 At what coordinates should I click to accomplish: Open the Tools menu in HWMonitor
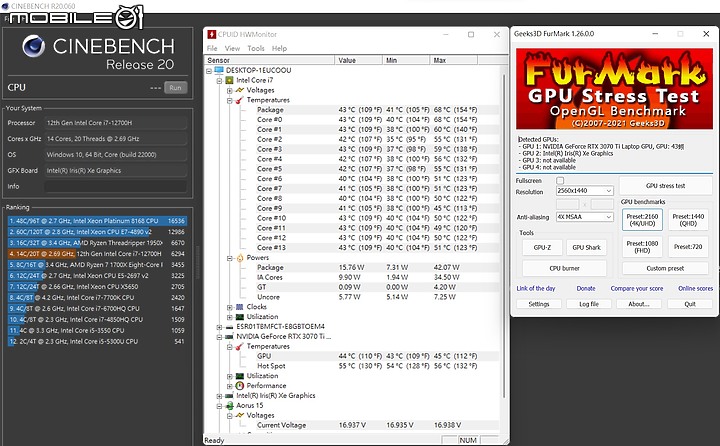(256, 48)
